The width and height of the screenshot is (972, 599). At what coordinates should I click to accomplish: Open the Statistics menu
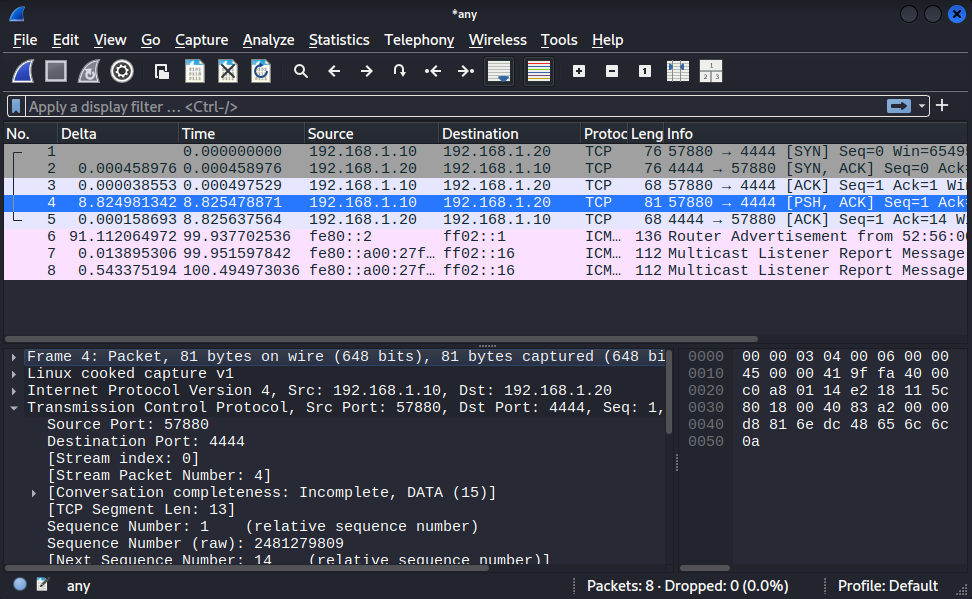click(339, 40)
